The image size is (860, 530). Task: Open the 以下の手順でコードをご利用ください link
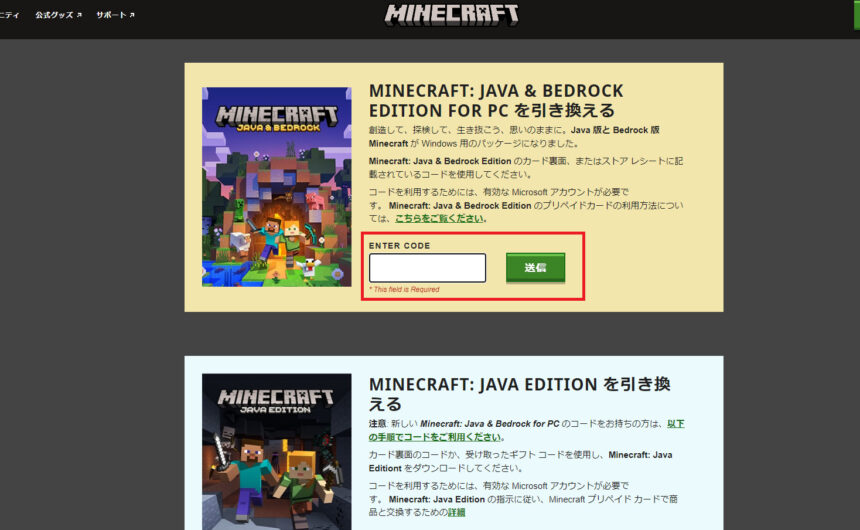(x=527, y=431)
